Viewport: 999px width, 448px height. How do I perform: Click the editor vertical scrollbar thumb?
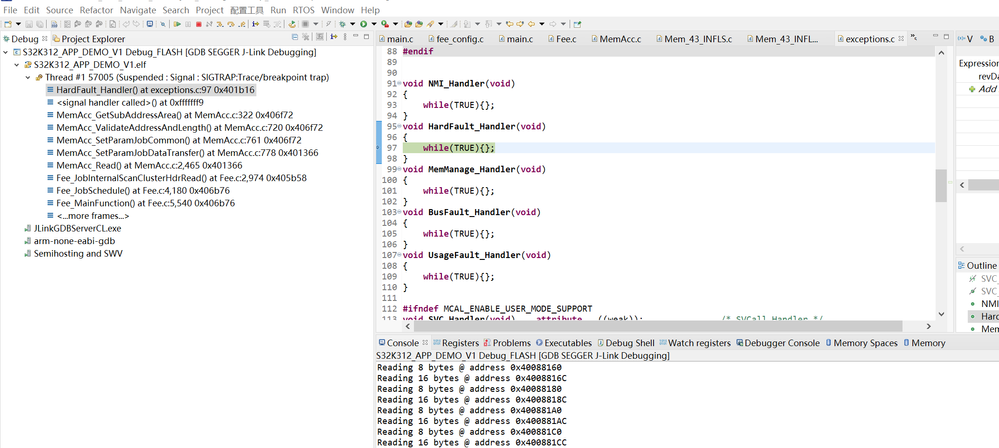tap(941, 185)
